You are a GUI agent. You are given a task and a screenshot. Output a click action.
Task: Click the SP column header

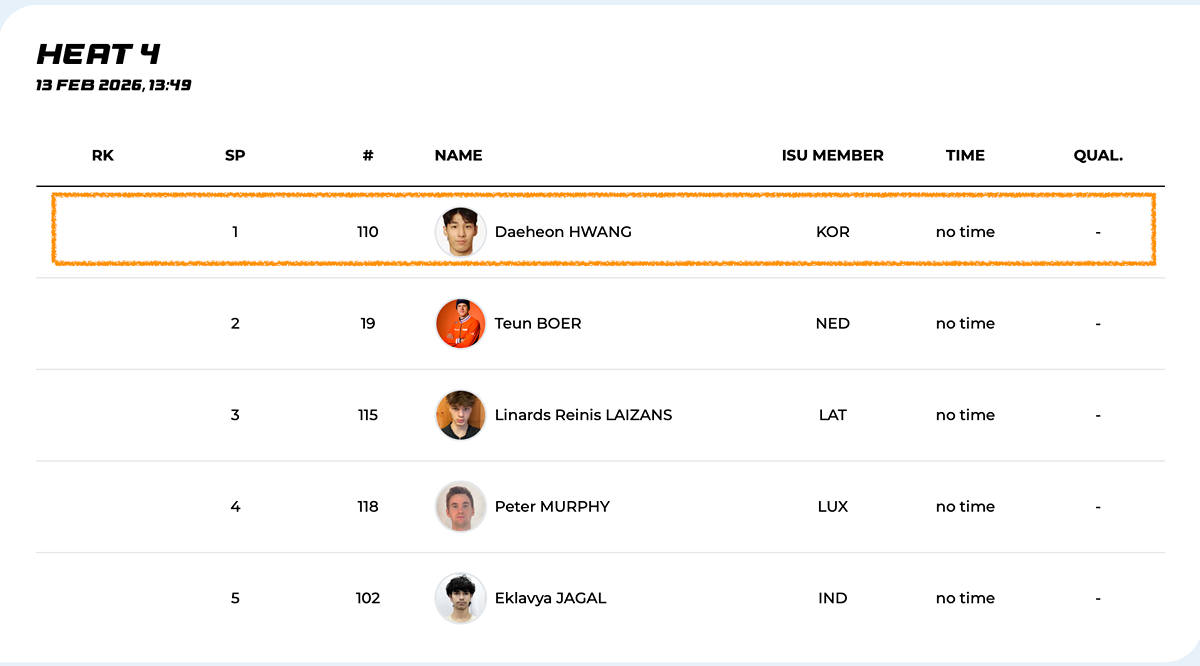coord(235,155)
